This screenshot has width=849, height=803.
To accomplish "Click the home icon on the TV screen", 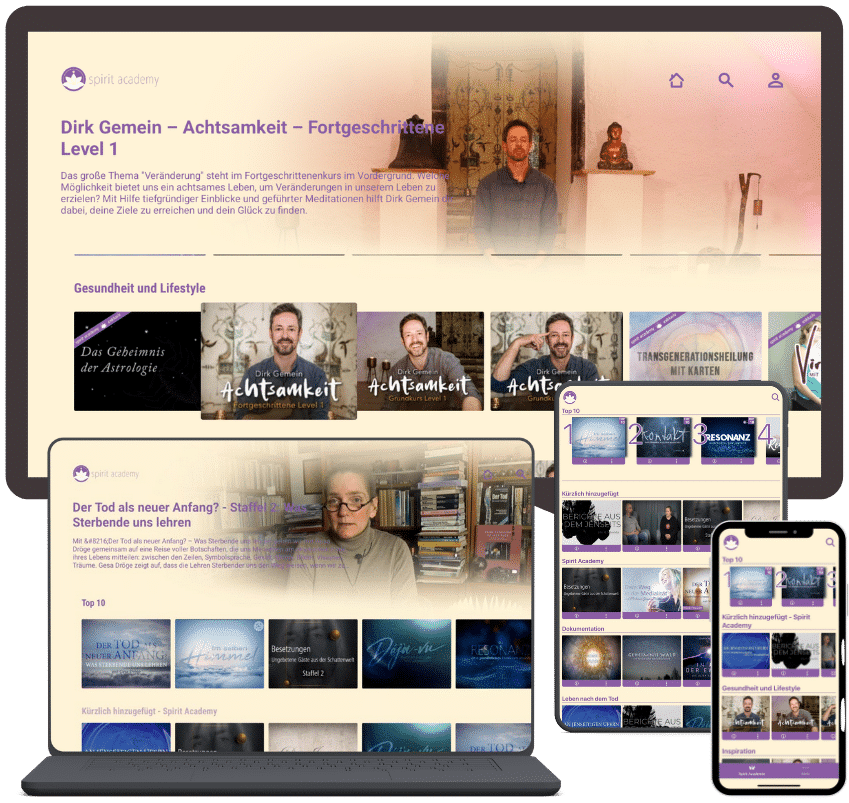I will (676, 81).
